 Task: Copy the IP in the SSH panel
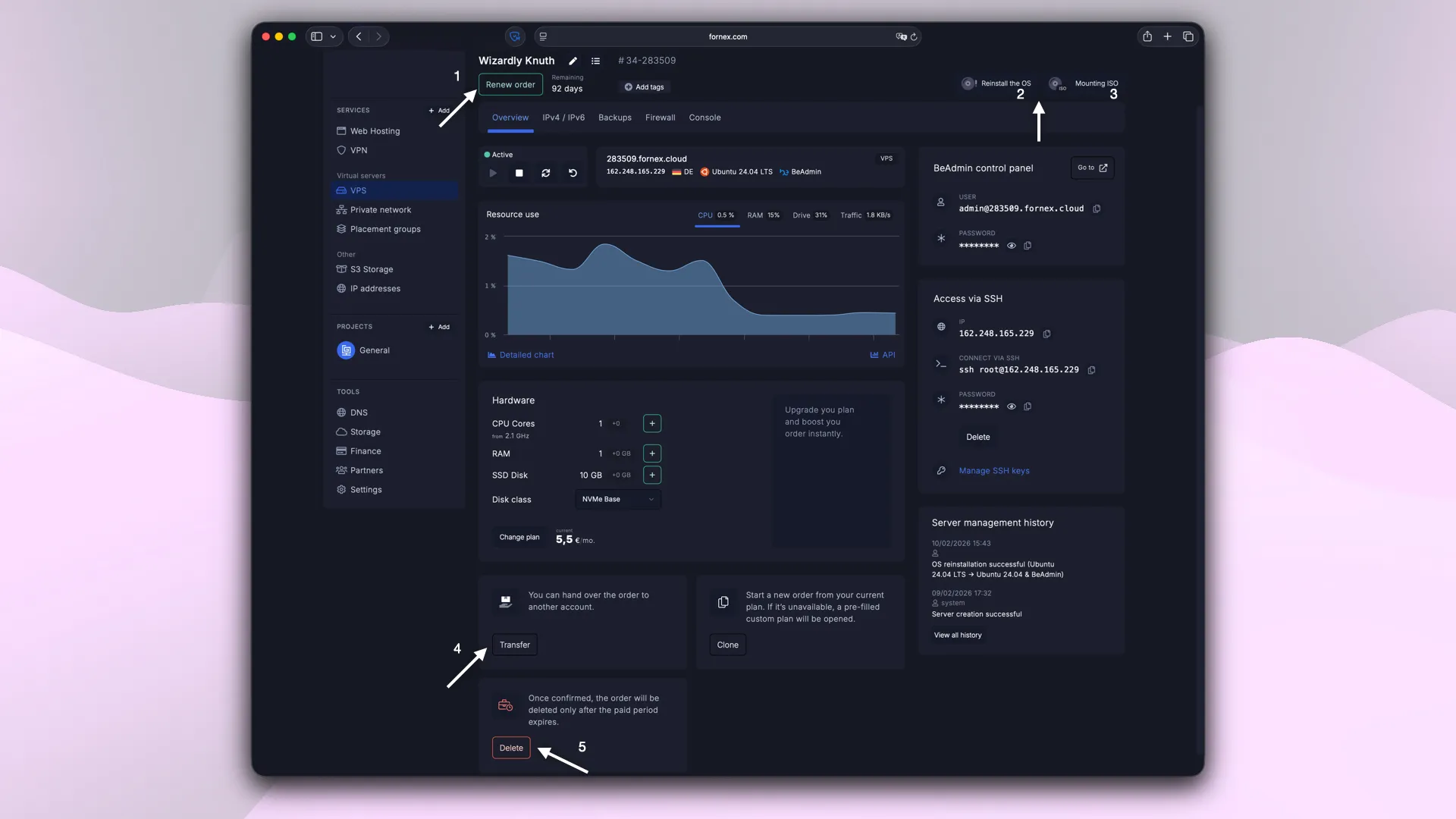coord(1047,334)
